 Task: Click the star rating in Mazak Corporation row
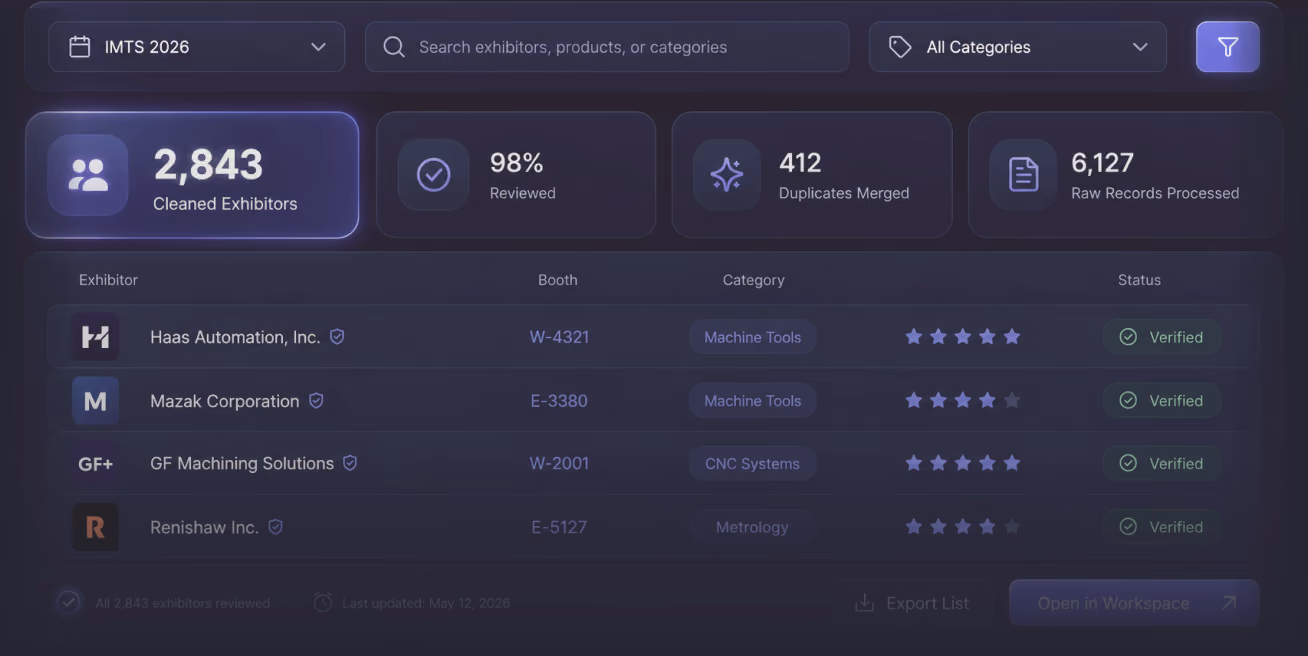click(962, 400)
